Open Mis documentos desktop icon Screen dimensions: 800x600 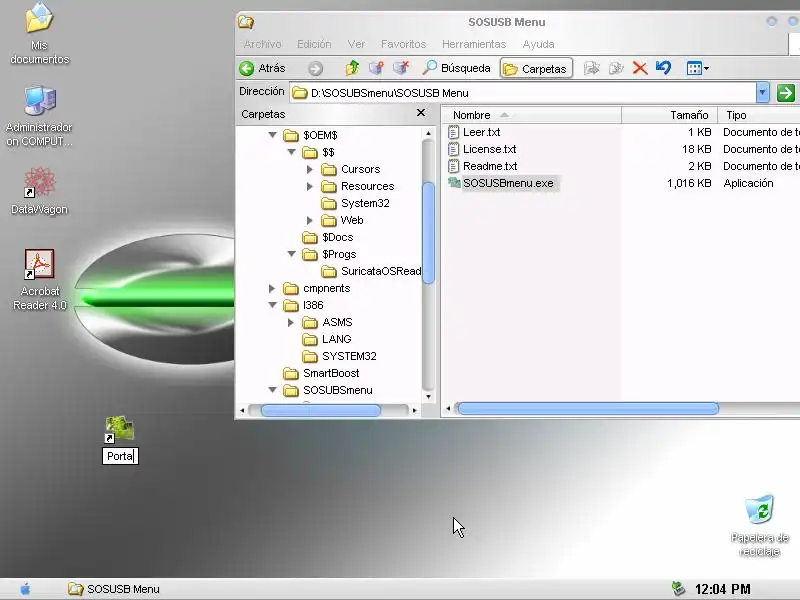click(x=39, y=34)
